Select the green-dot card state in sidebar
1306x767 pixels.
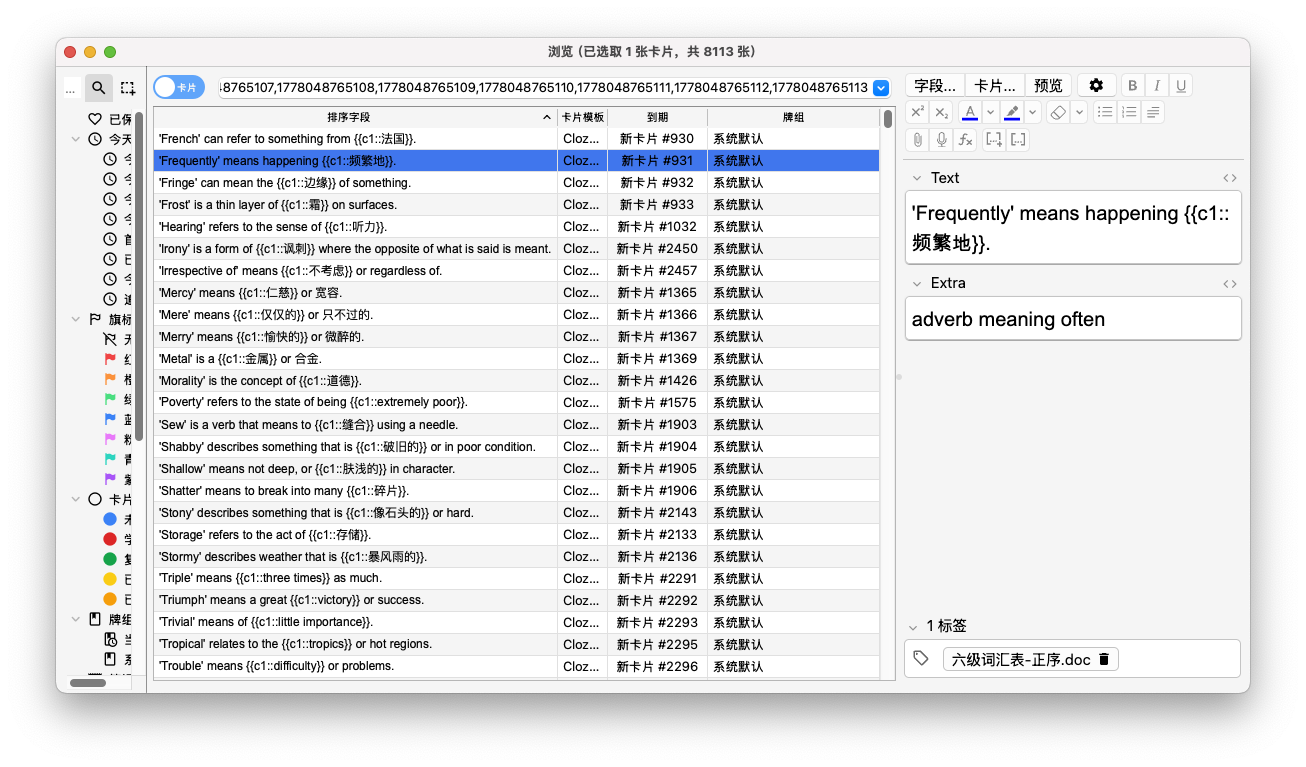[x=110, y=559]
